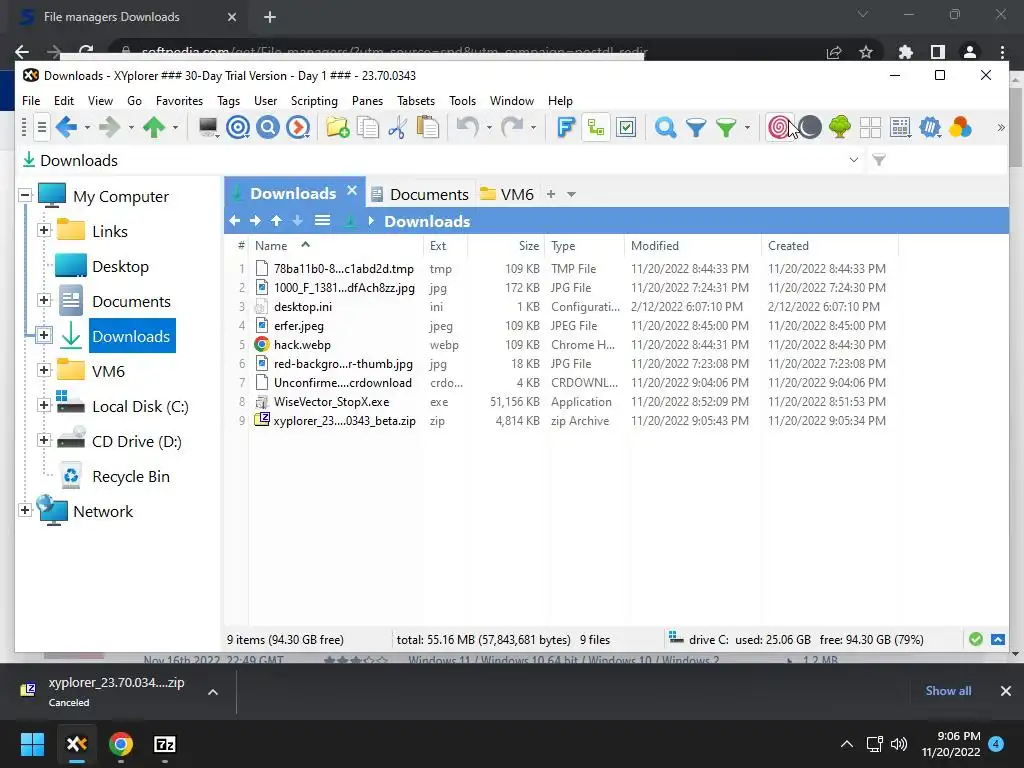Click the blue Back arrow in toolbar
Image resolution: width=1024 pixels, height=768 pixels.
pyautogui.click(x=66, y=127)
